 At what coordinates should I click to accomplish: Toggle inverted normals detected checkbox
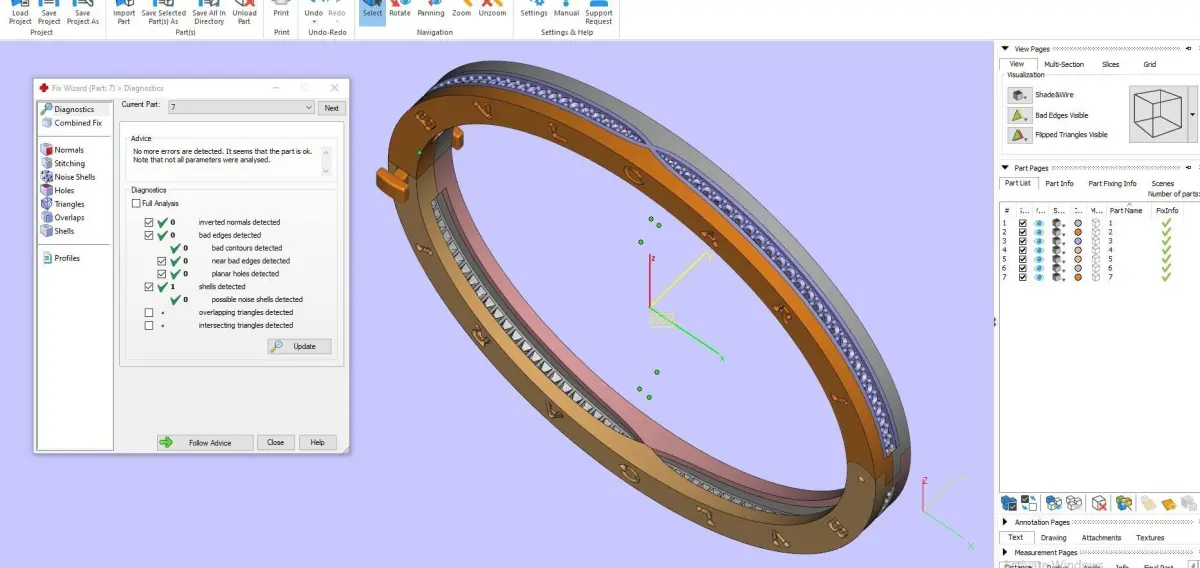149,222
